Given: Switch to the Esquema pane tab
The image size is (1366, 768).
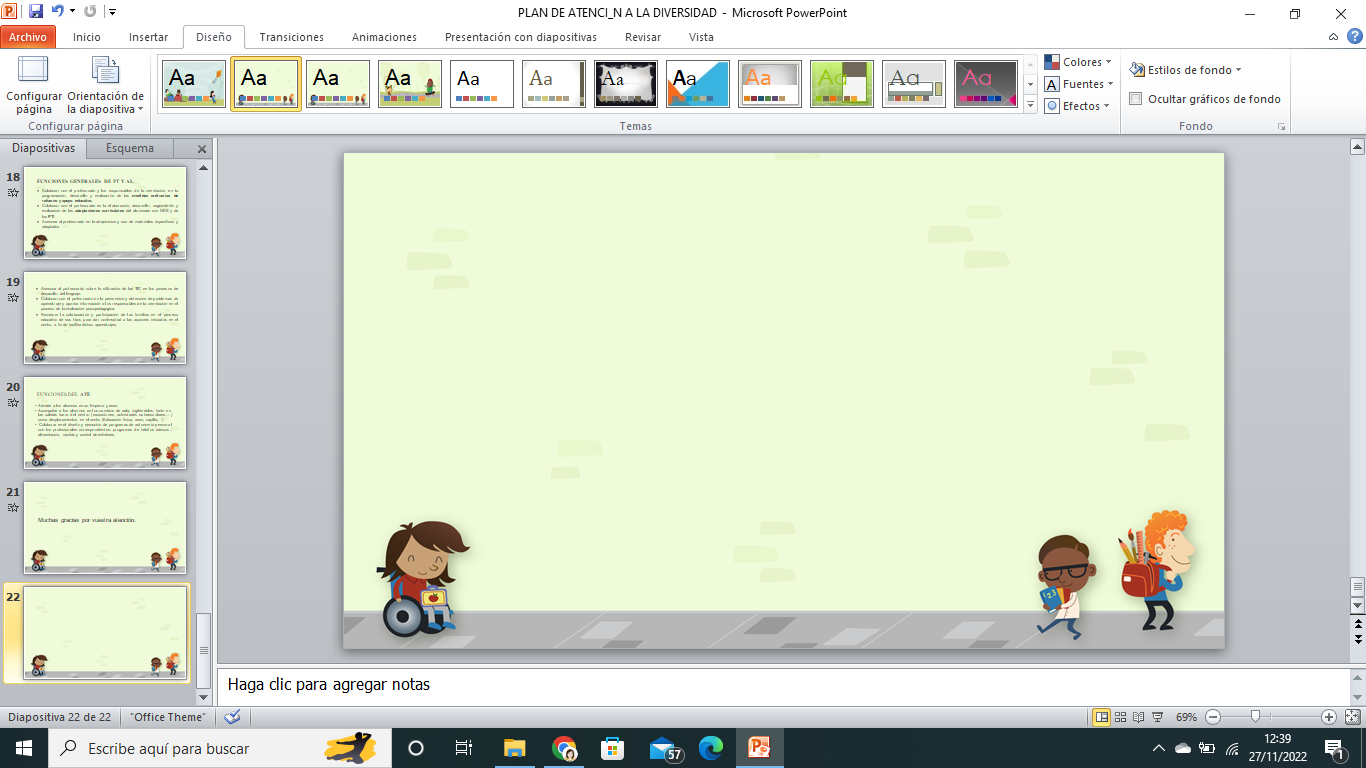Looking at the screenshot, I should click(x=130, y=148).
